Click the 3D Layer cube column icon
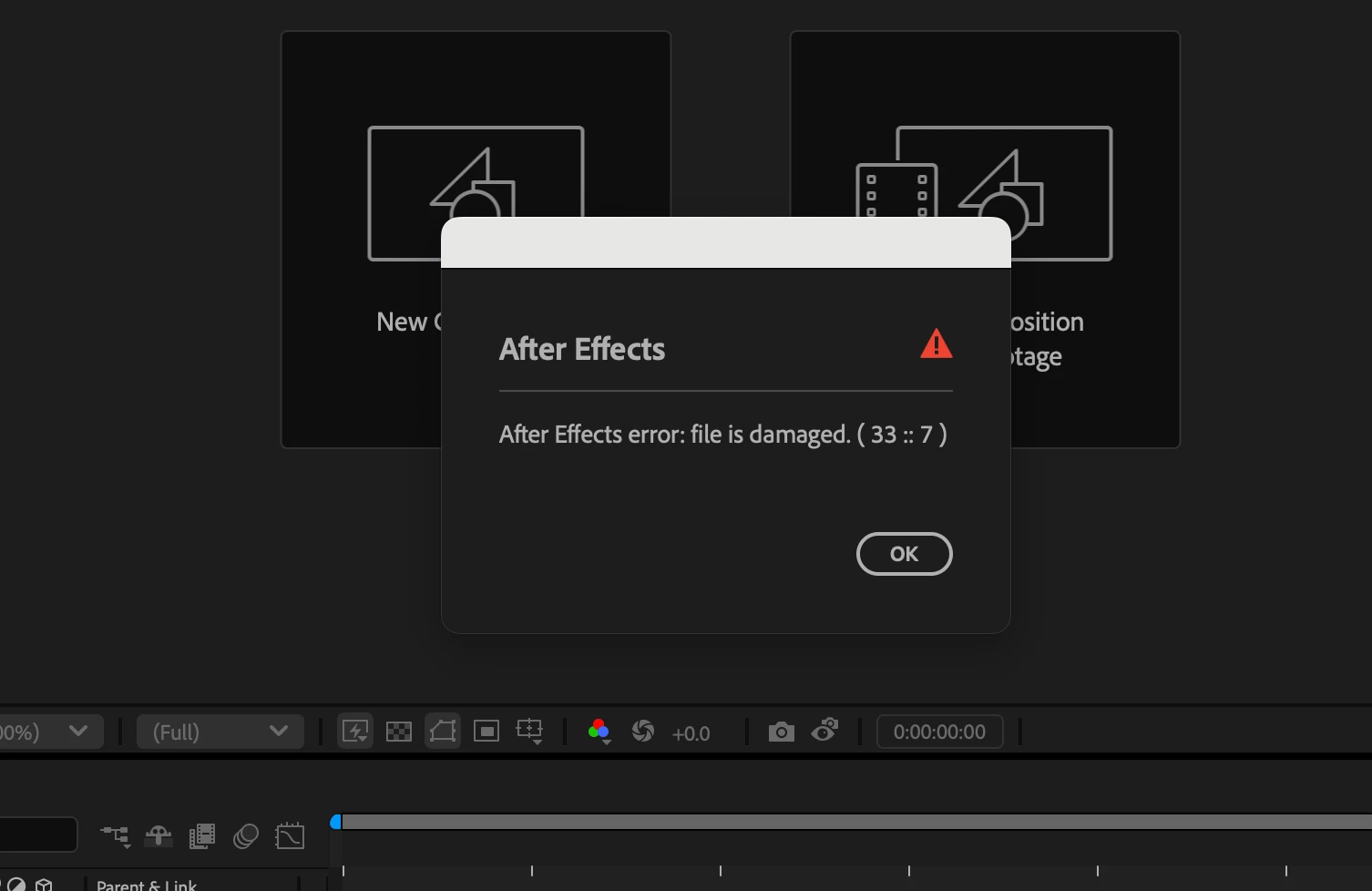1372x891 pixels. (44, 885)
